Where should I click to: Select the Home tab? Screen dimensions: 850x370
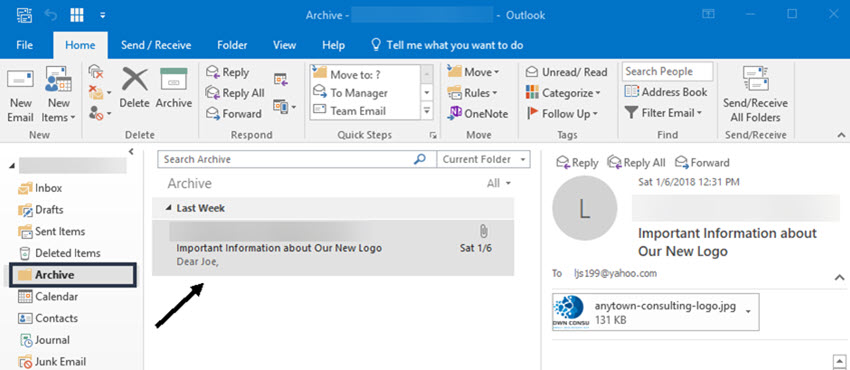[80, 46]
